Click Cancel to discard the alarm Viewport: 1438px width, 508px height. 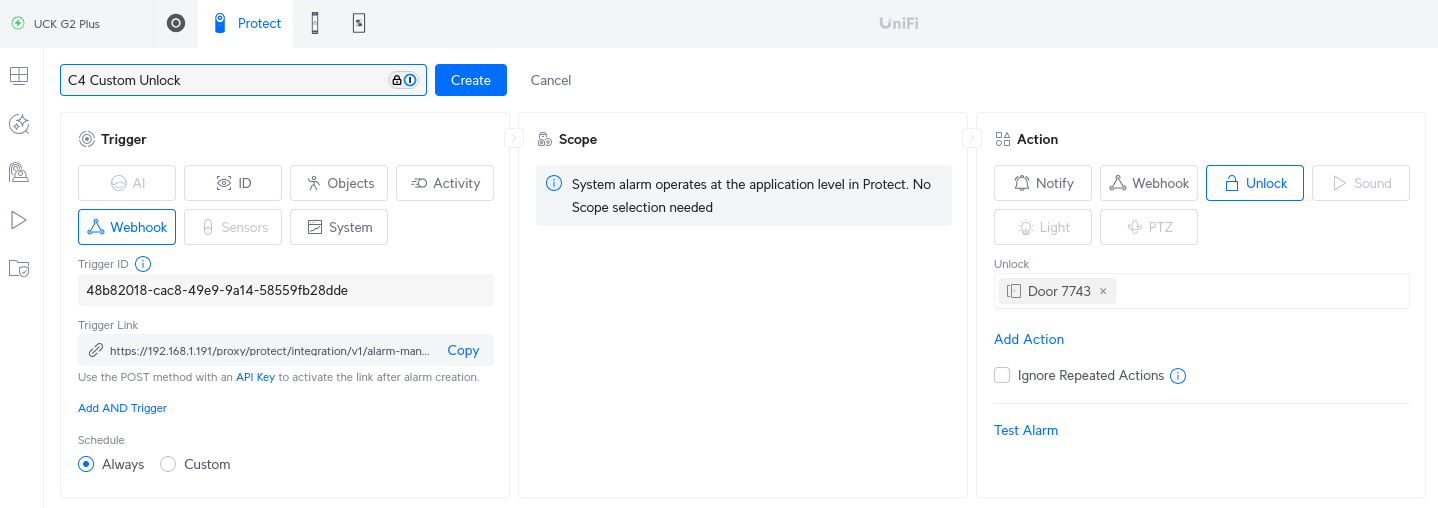tap(551, 80)
